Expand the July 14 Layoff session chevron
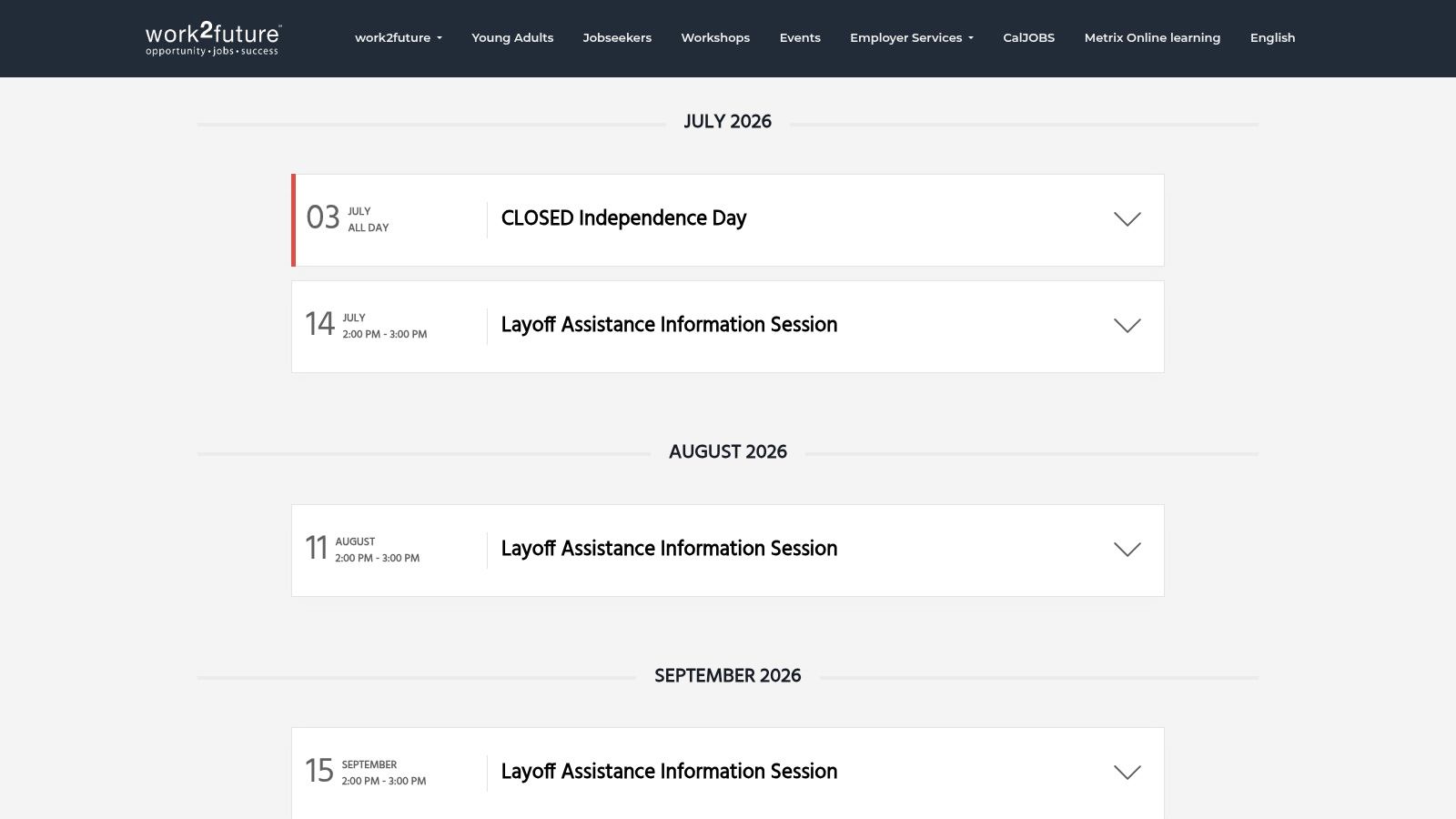This screenshot has height=819, width=1456. coord(1127,326)
